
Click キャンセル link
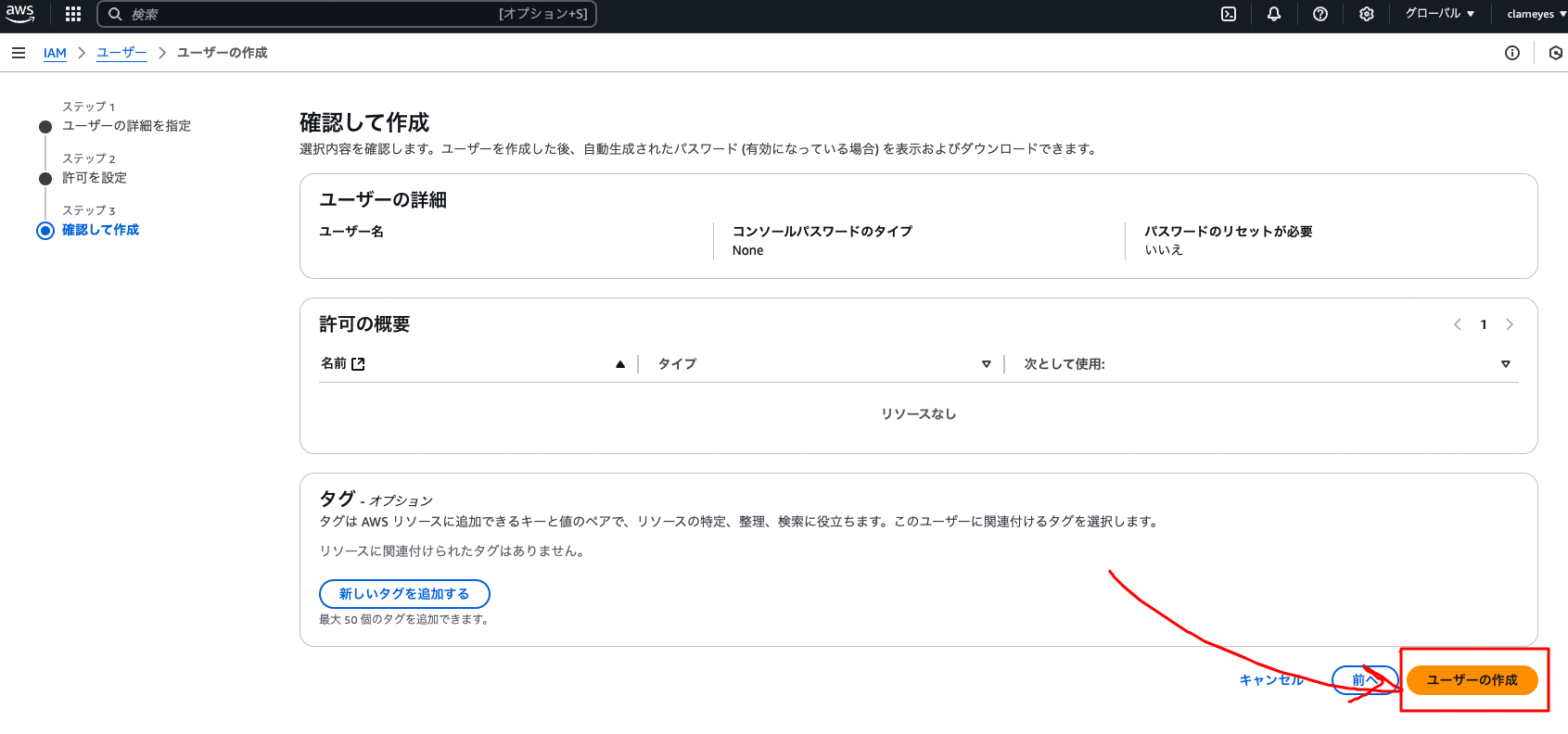(x=1271, y=680)
